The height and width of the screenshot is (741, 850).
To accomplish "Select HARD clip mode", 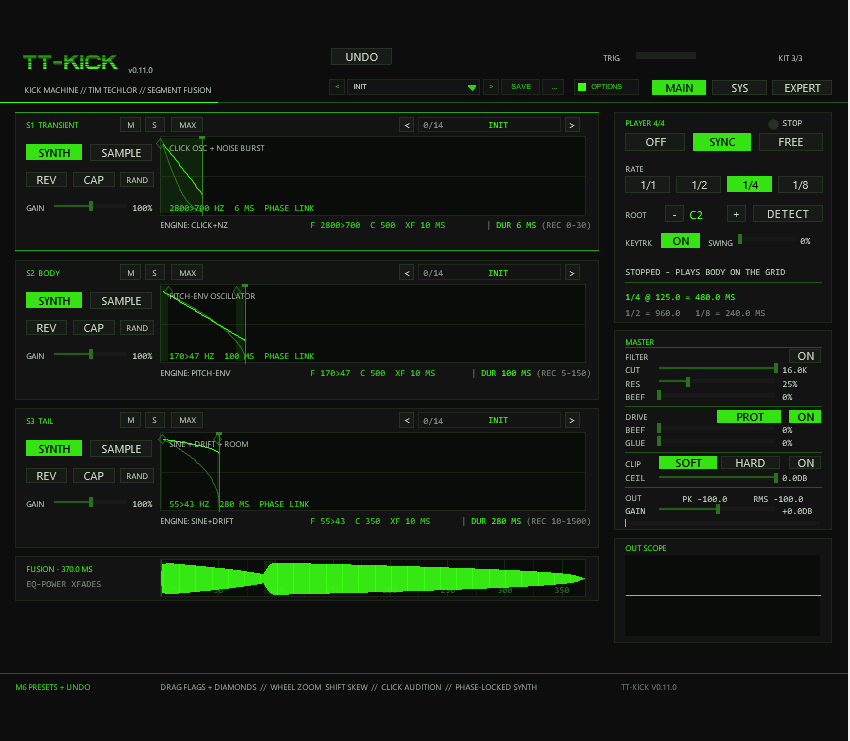I will coord(750,463).
